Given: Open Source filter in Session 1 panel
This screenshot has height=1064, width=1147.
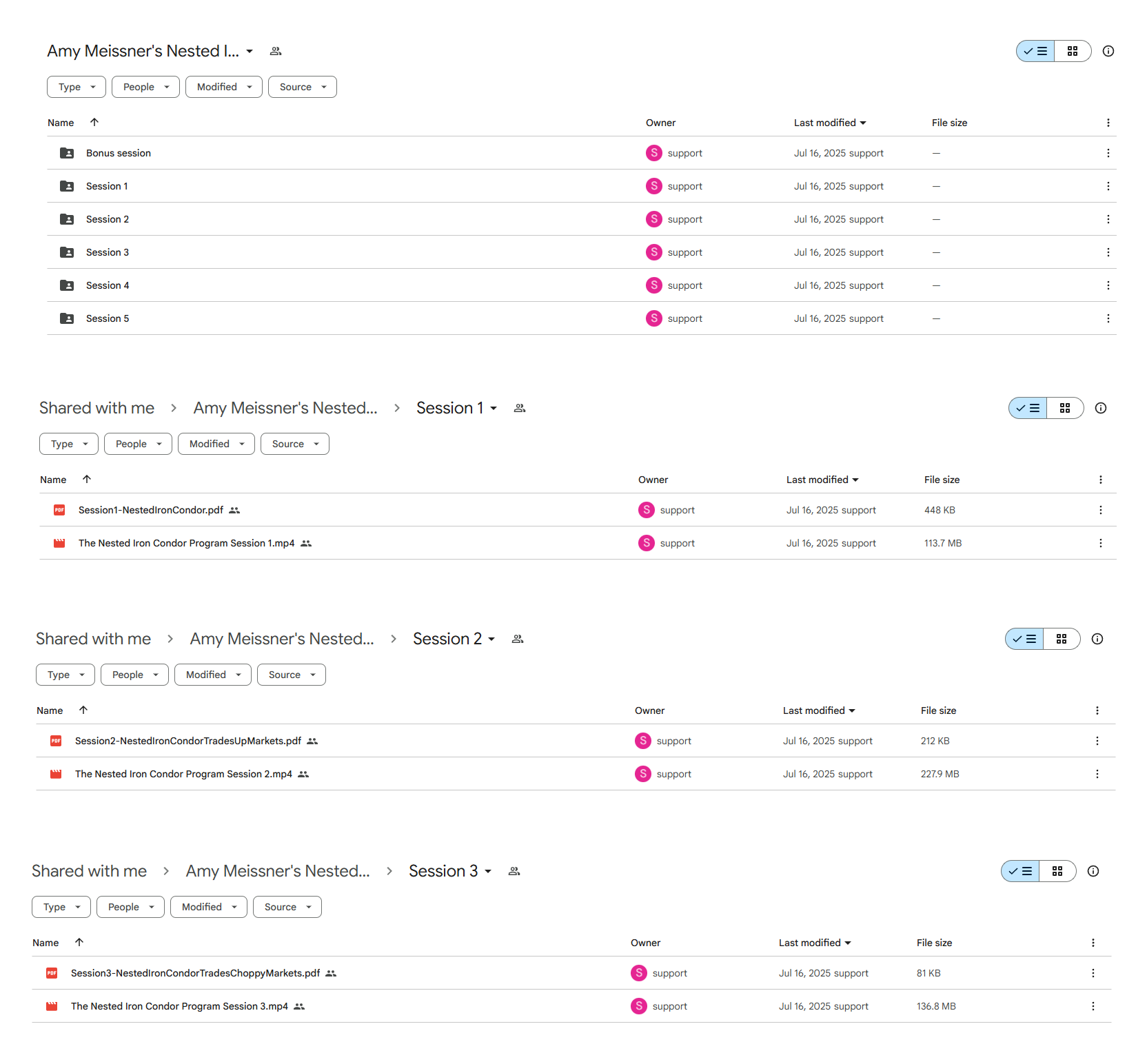Looking at the screenshot, I should [x=295, y=444].
